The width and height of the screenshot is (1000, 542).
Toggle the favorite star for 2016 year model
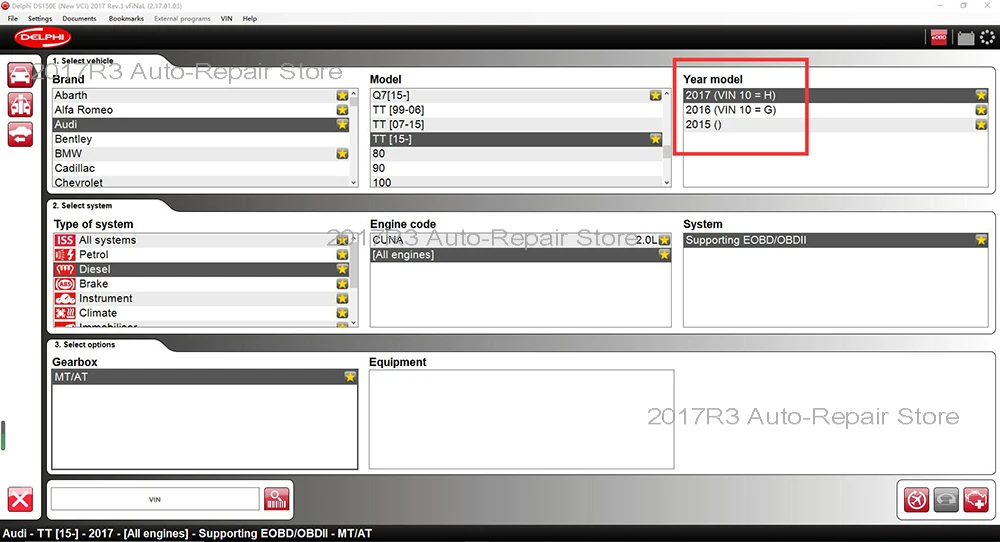(981, 110)
